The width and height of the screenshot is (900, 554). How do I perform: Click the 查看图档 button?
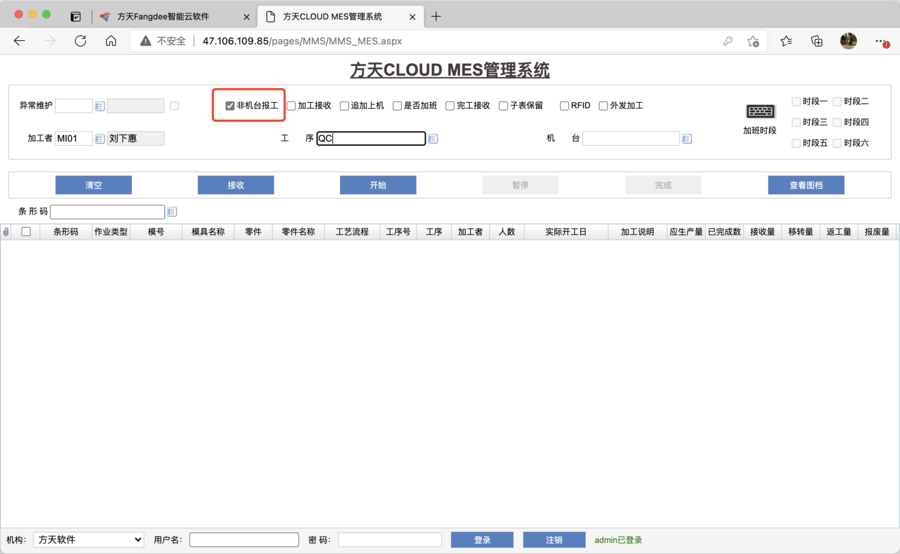pos(806,185)
